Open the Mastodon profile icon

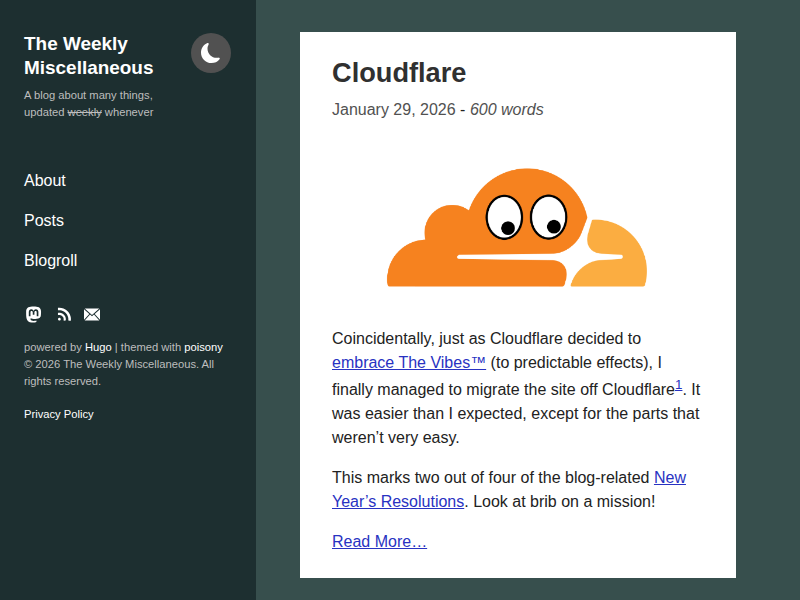34,314
